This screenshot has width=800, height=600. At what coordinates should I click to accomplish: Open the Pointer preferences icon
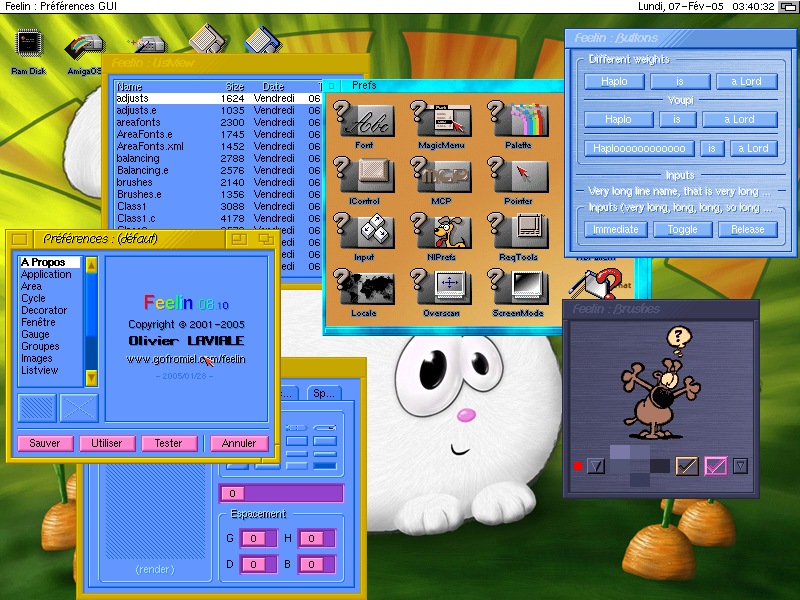[x=518, y=181]
